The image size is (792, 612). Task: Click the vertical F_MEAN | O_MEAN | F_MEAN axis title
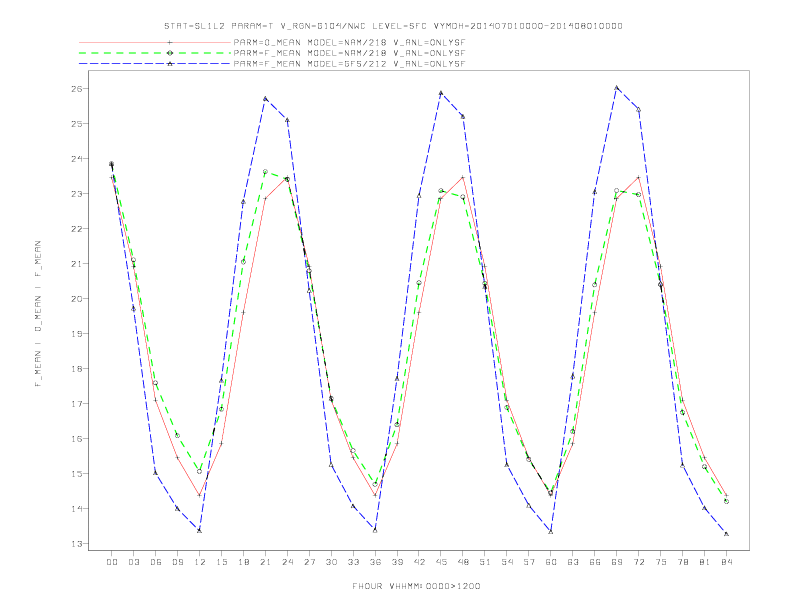[38, 314]
